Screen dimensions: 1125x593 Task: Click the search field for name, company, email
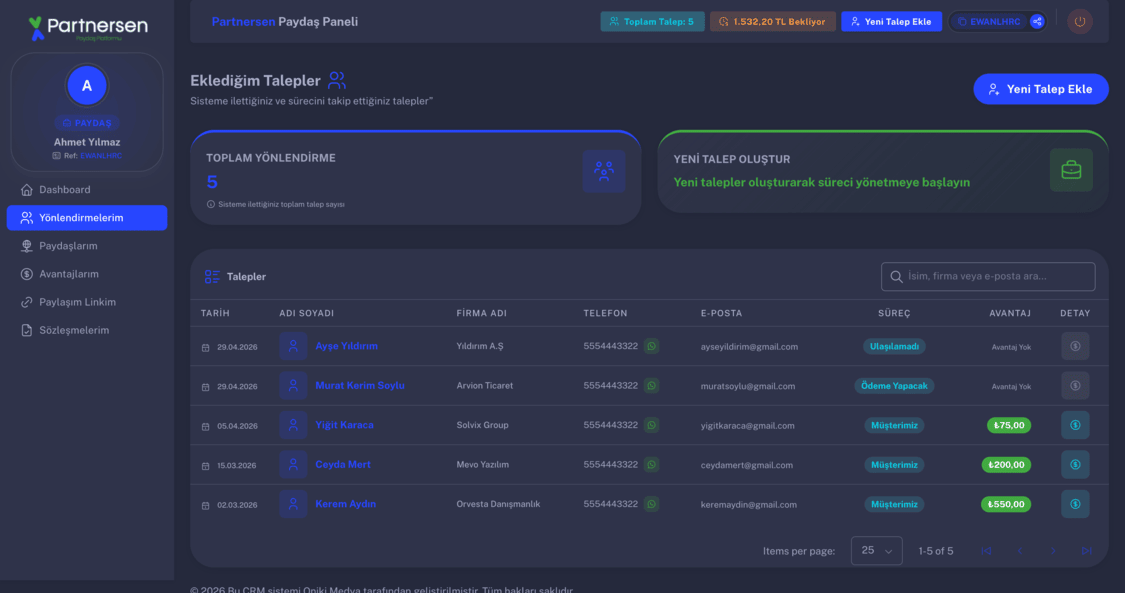(x=988, y=276)
